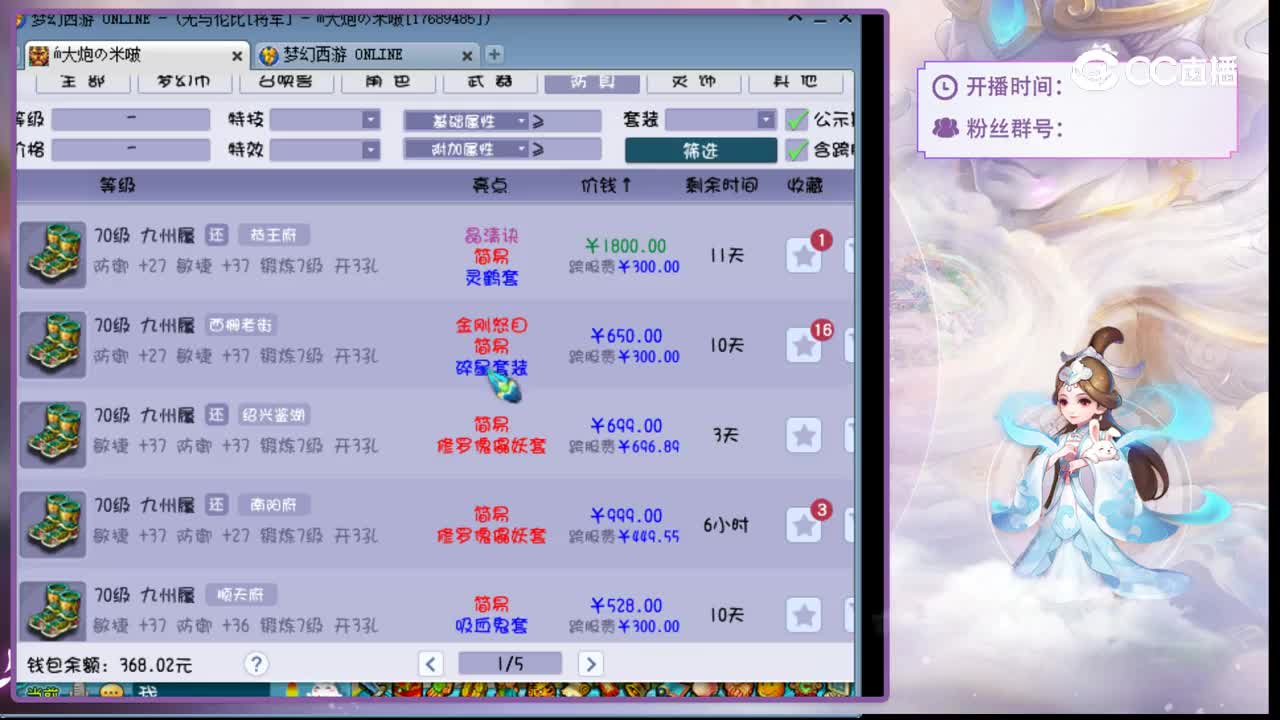
Task: Click the 还 tag on 南阳府 listing
Action: (x=217, y=505)
